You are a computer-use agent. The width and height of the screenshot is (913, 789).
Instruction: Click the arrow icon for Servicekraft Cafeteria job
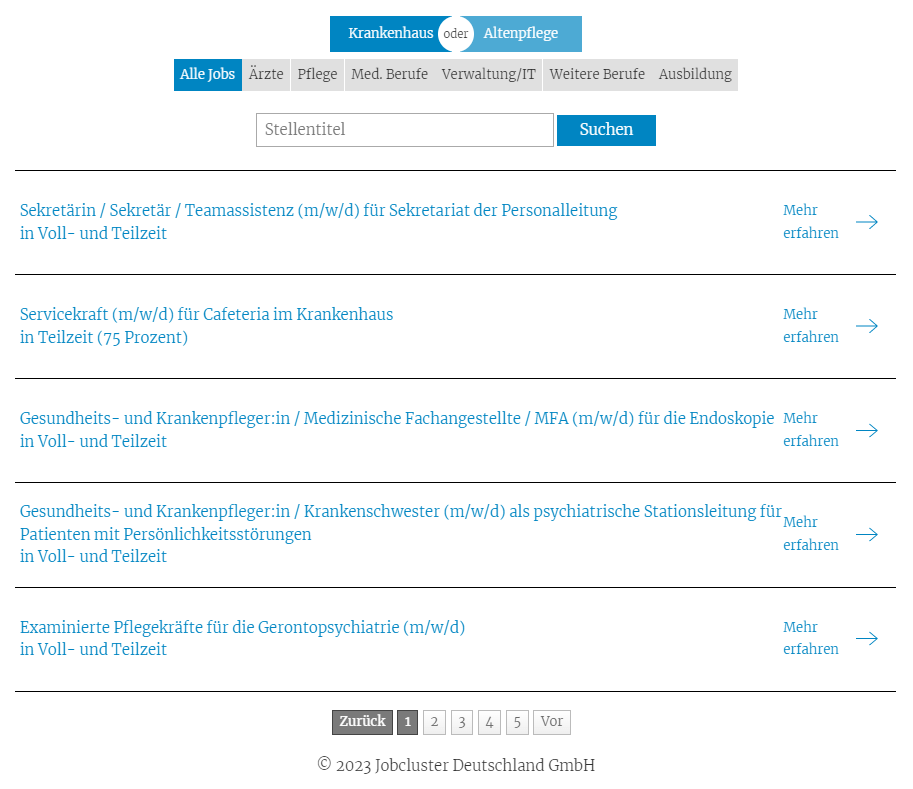tap(866, 326)
